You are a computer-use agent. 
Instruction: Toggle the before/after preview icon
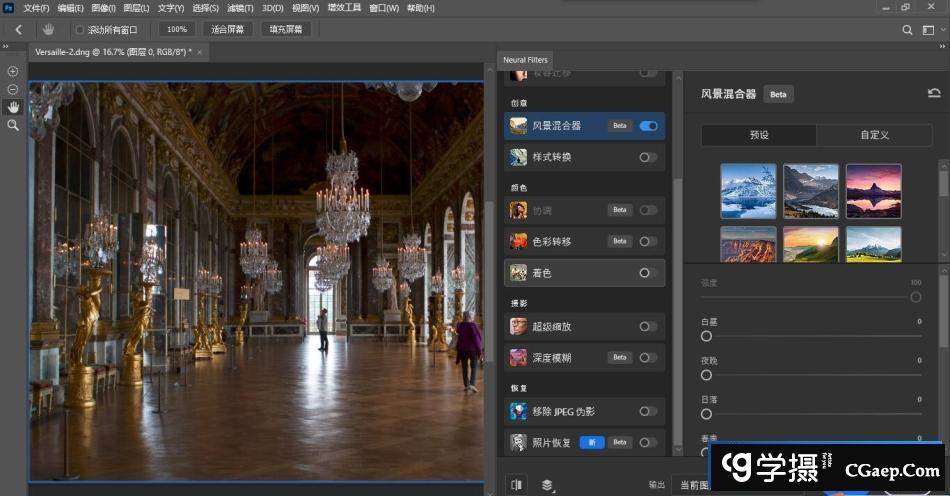point(516,485)
